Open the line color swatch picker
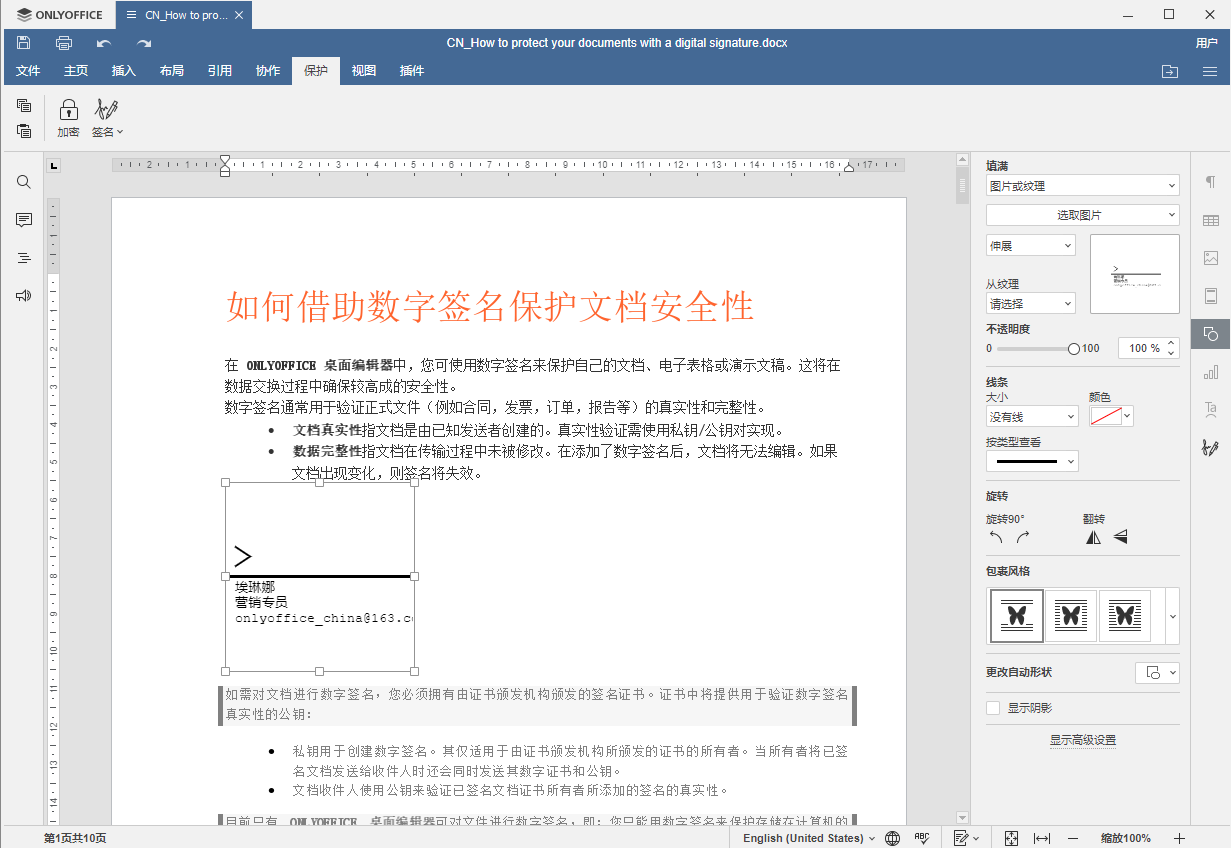1231x848 pixels. (x=1111, y=416)
